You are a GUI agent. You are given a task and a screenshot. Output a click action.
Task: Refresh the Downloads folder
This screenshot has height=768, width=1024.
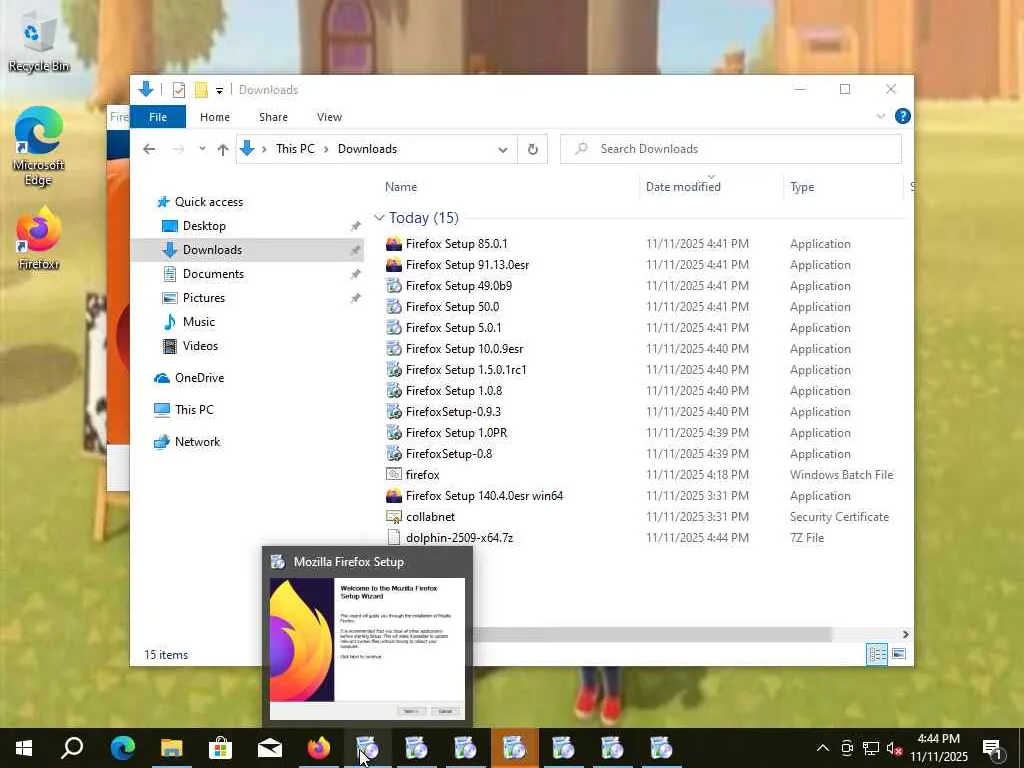(x=533, y=149)
